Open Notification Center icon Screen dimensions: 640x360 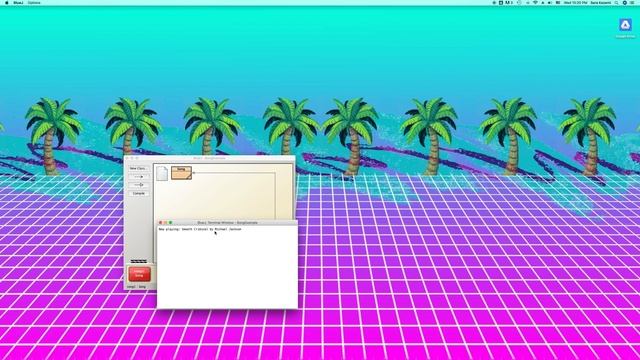point(632,2)
